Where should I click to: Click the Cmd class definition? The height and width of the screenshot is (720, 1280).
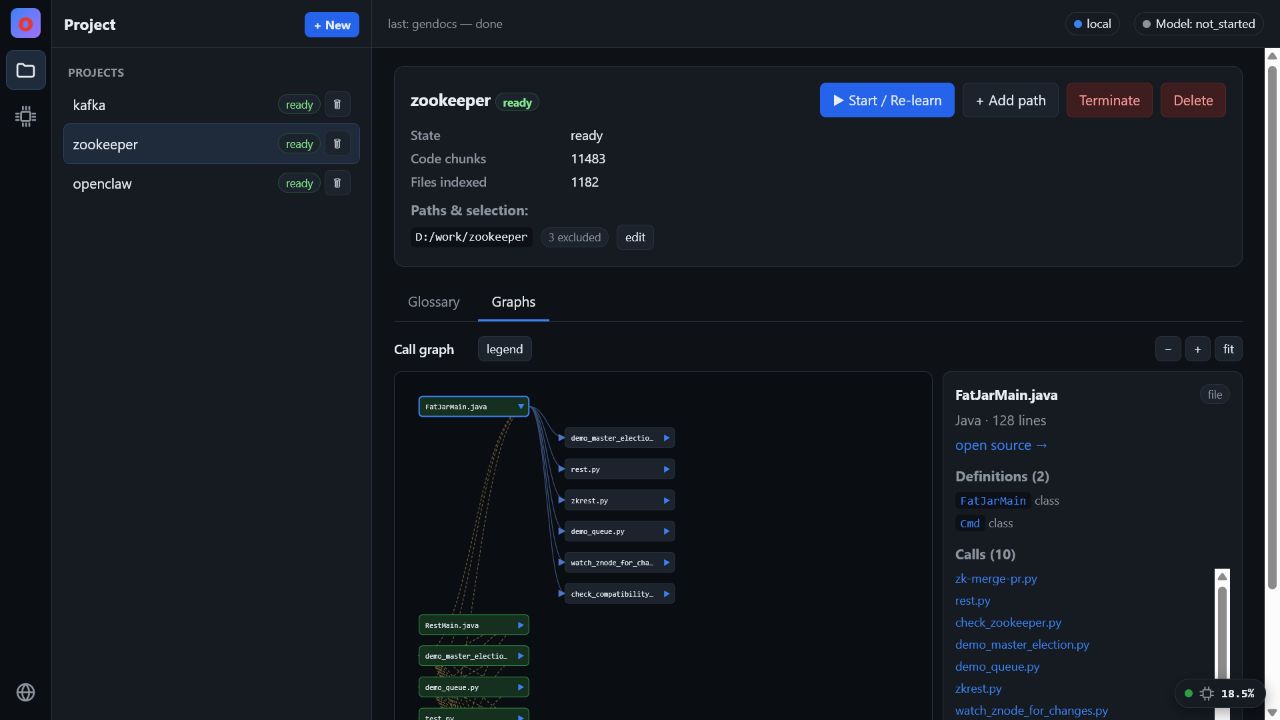point(970,523)
